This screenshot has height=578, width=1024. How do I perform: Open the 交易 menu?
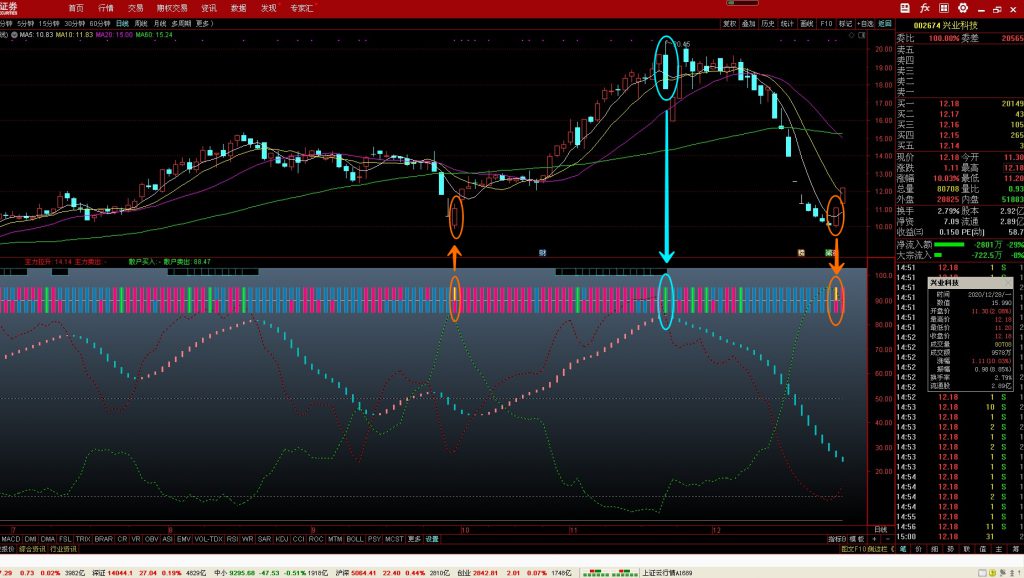pyautogui.click(x=136, y=7)
